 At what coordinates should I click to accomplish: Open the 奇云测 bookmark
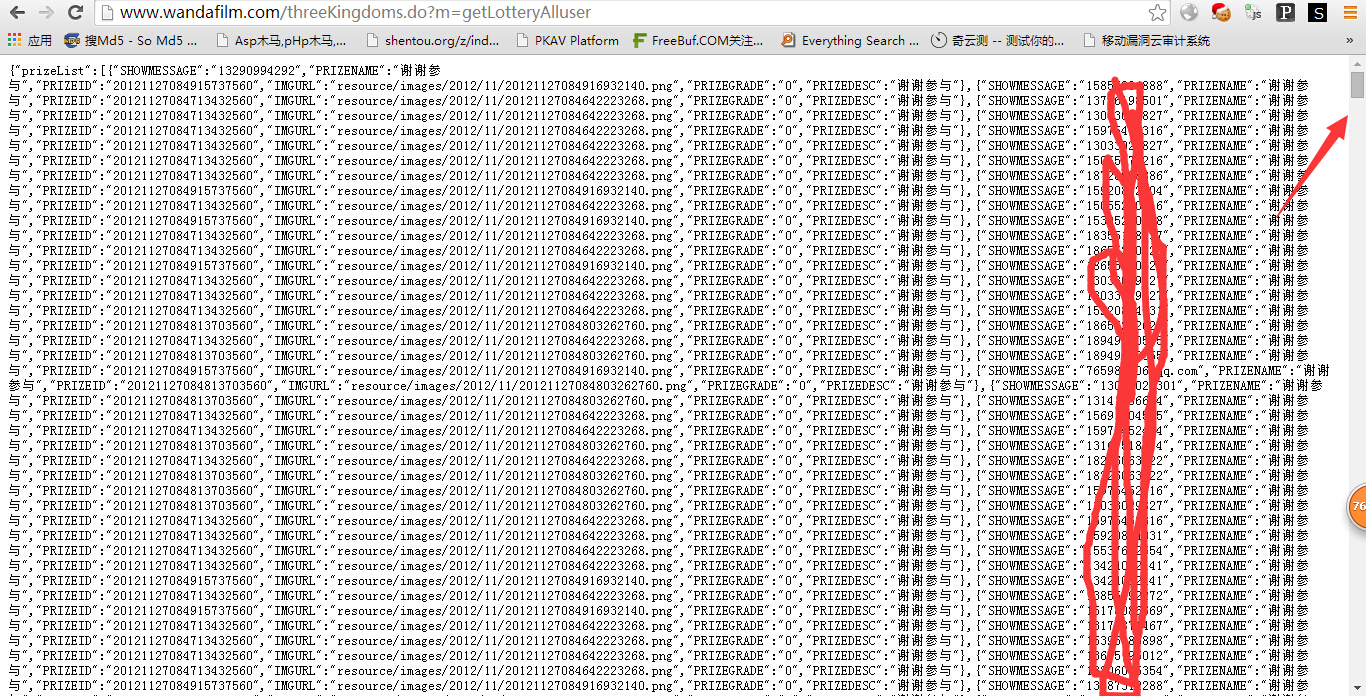point(995,41)
